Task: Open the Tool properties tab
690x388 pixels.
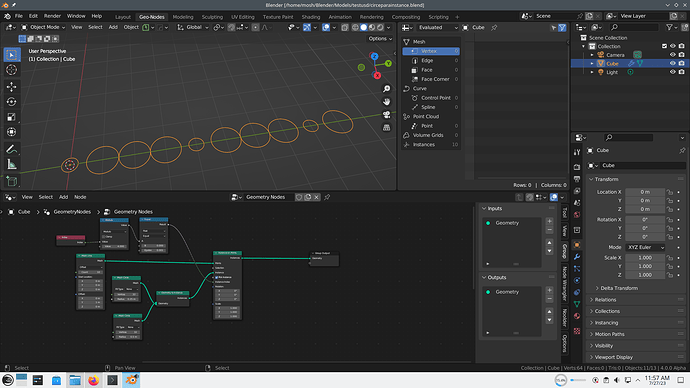Action: coord(577,152)
